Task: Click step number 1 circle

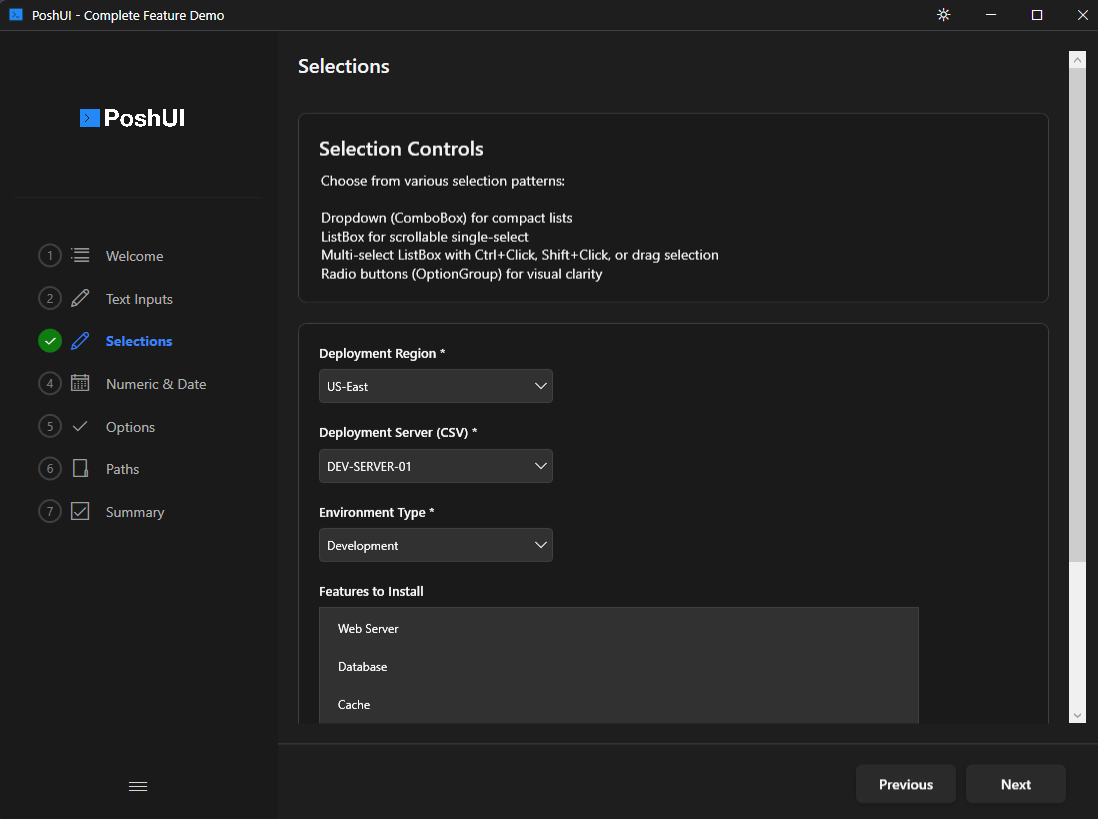Action: pyautogui.click(x=50, y=256)
